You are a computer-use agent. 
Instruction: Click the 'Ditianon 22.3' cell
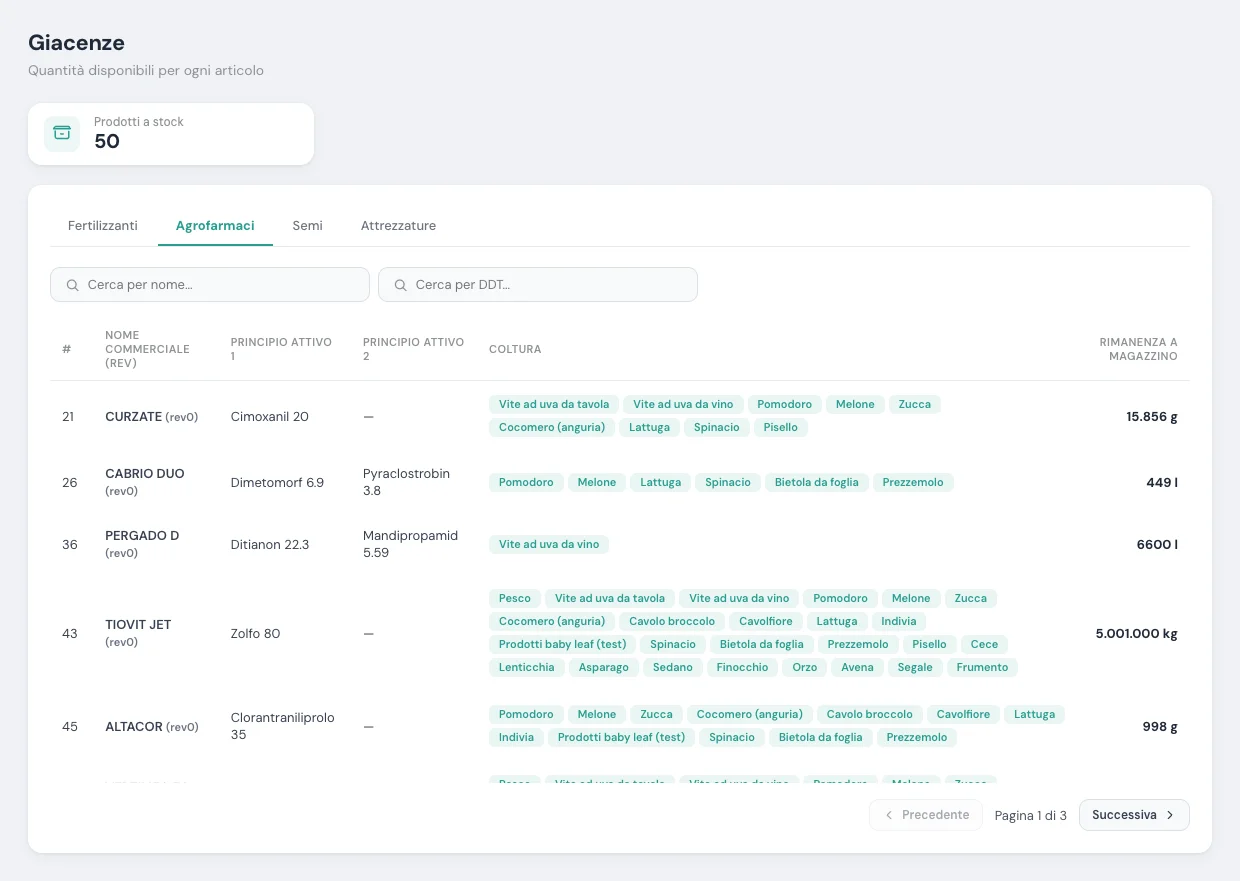270,545
